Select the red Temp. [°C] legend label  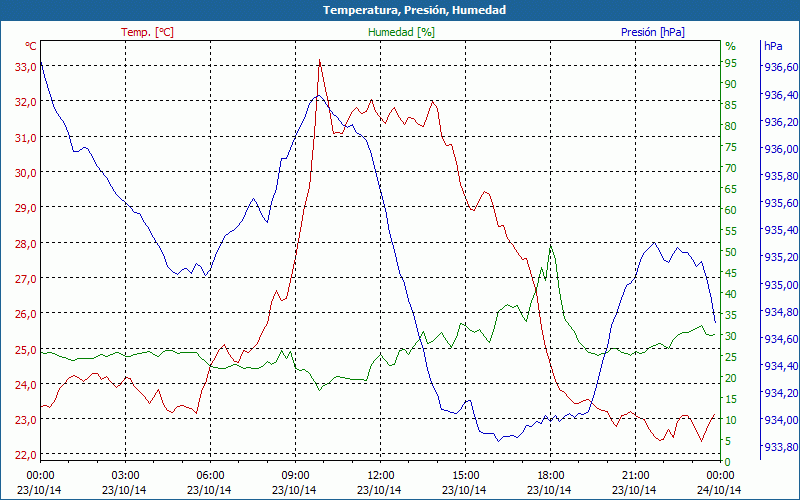point(147,32)
